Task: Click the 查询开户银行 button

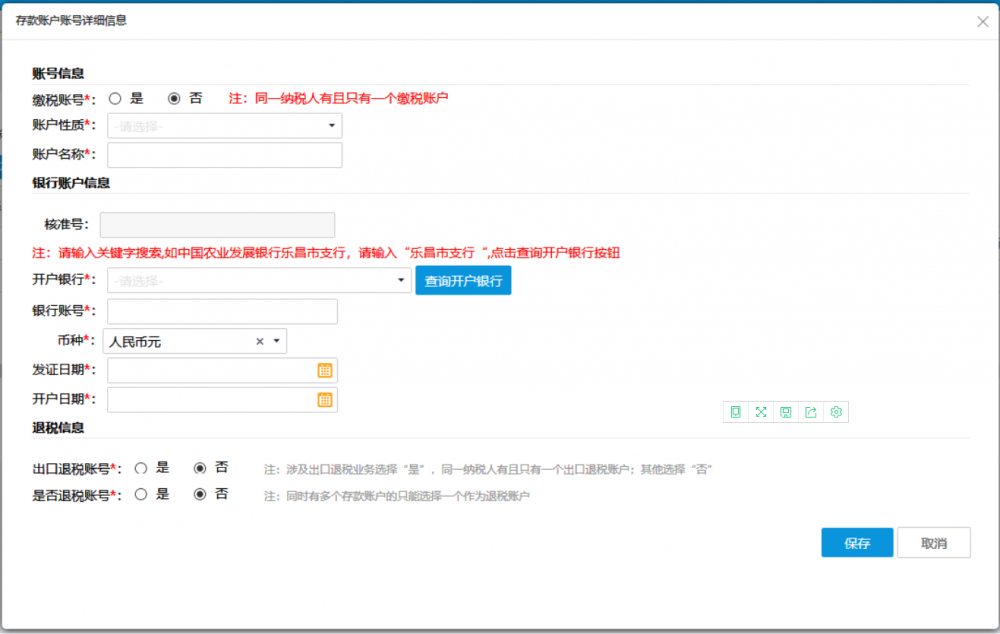Action: 463,281
